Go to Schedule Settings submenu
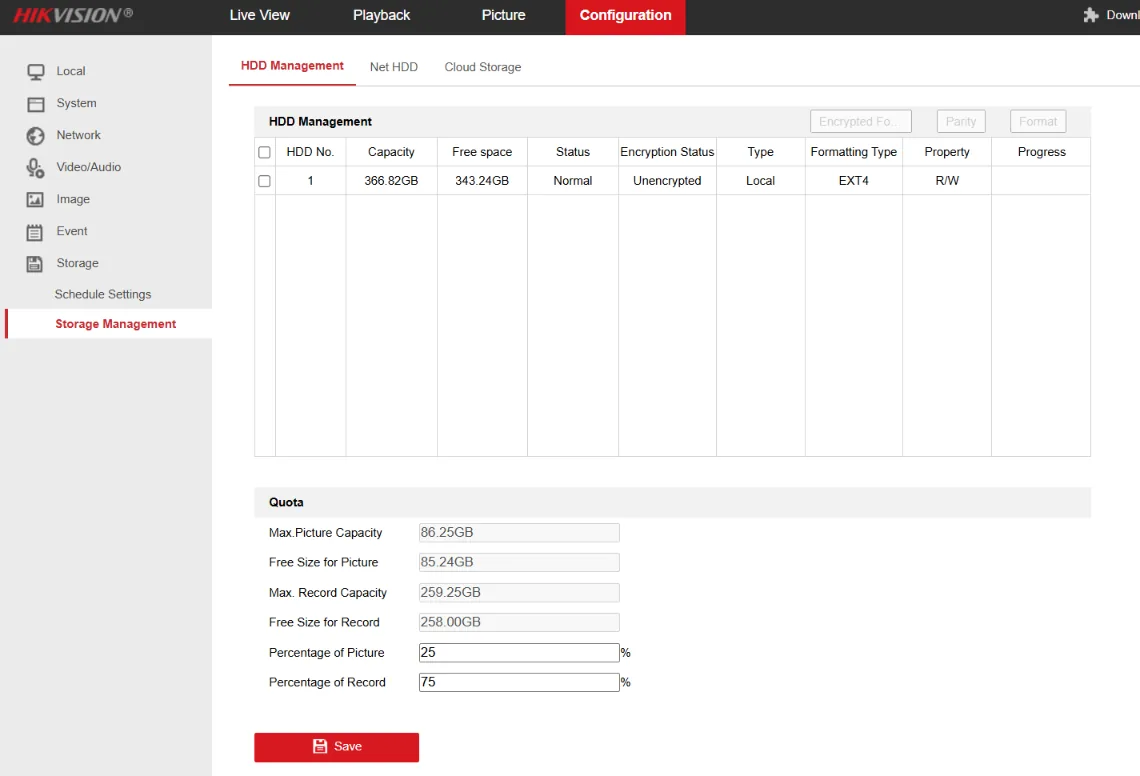Image resolution: width=1140 pixels, height=776 pixels. coord(103,295)
